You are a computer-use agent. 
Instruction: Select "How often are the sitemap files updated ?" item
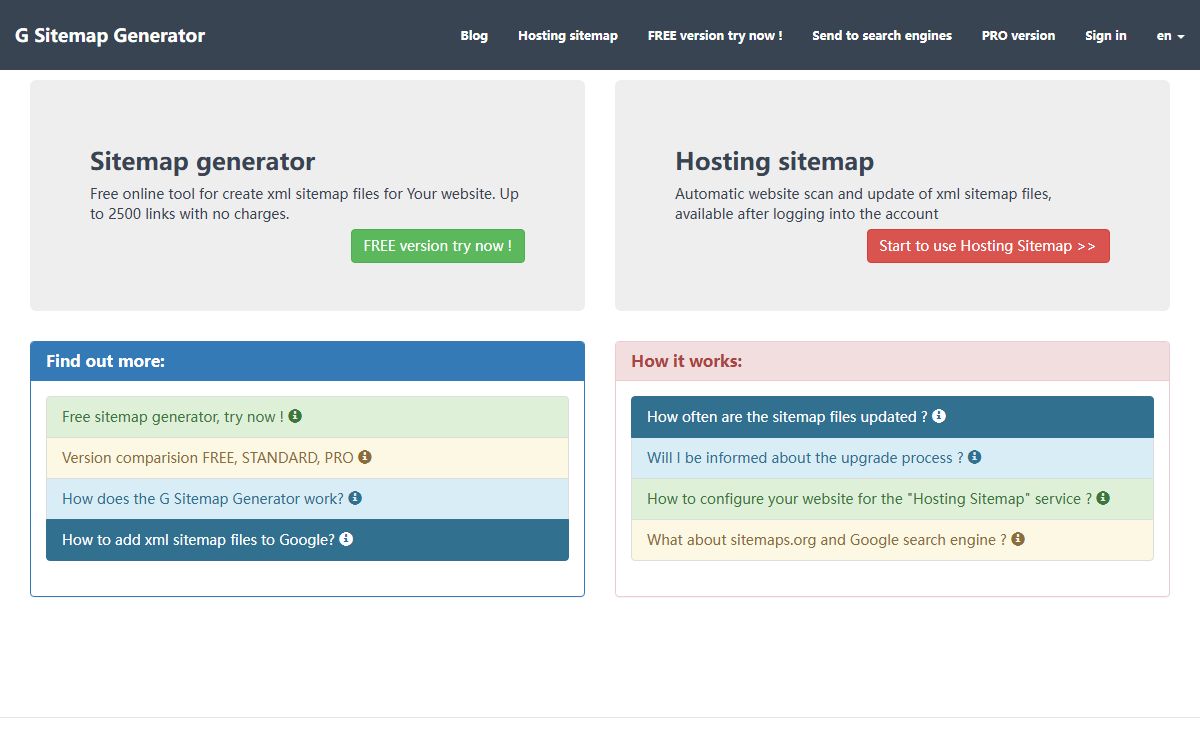click(x=787, y=417)
